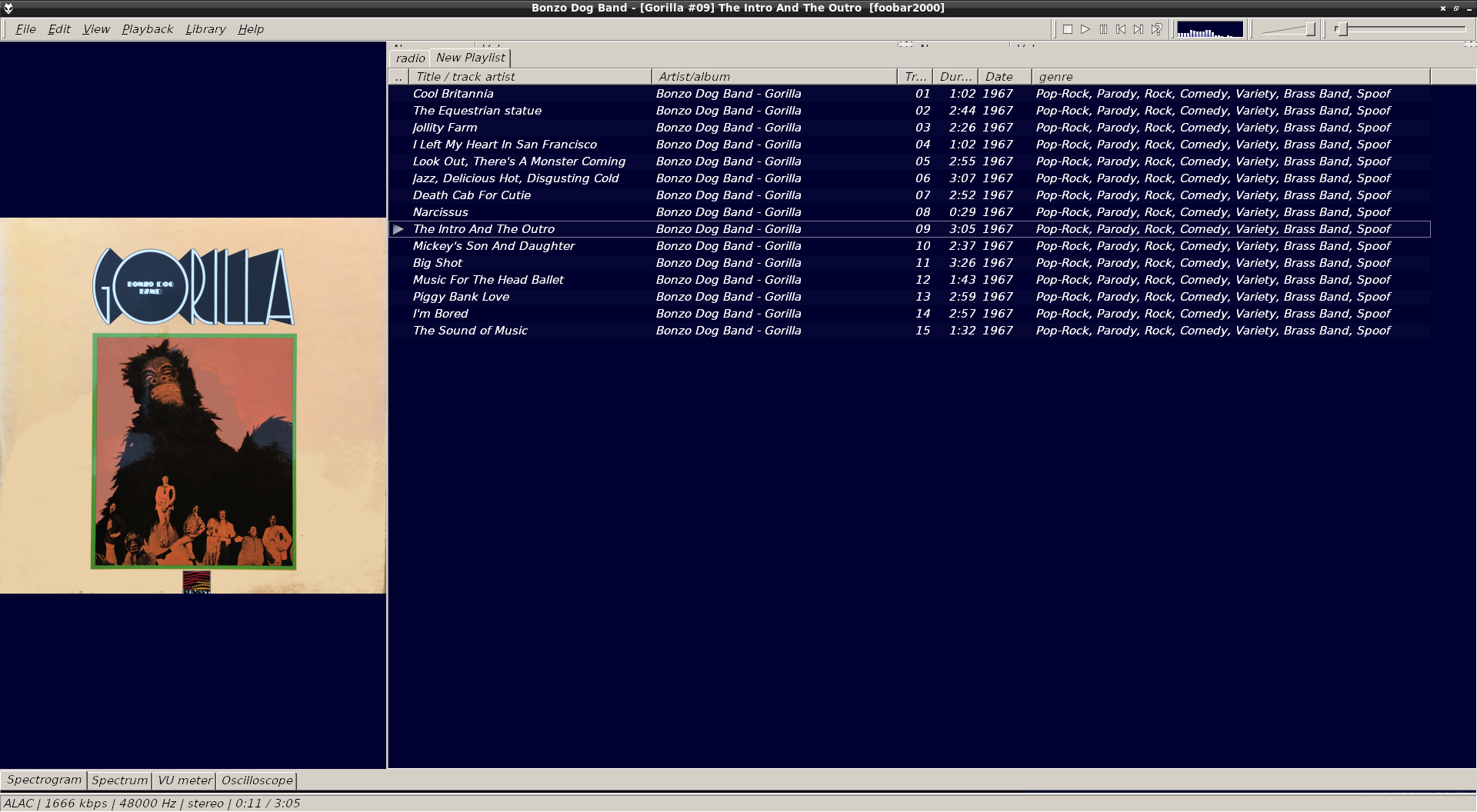Screen dimensions: 1477x812
Task: Switch to the Oscilloscope tab
Action: point(257,780)
